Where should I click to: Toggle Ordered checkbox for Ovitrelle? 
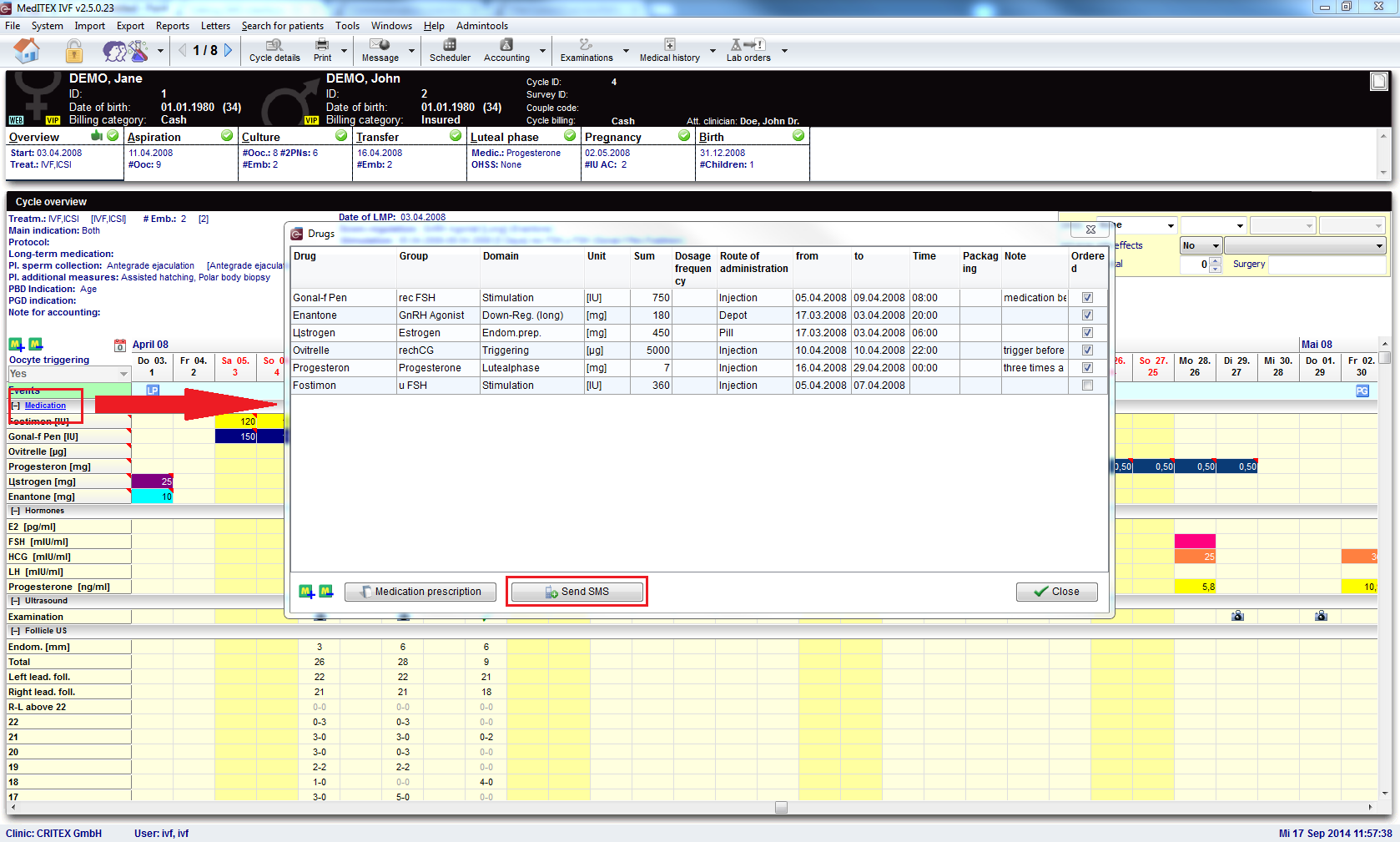[1087, 350]
